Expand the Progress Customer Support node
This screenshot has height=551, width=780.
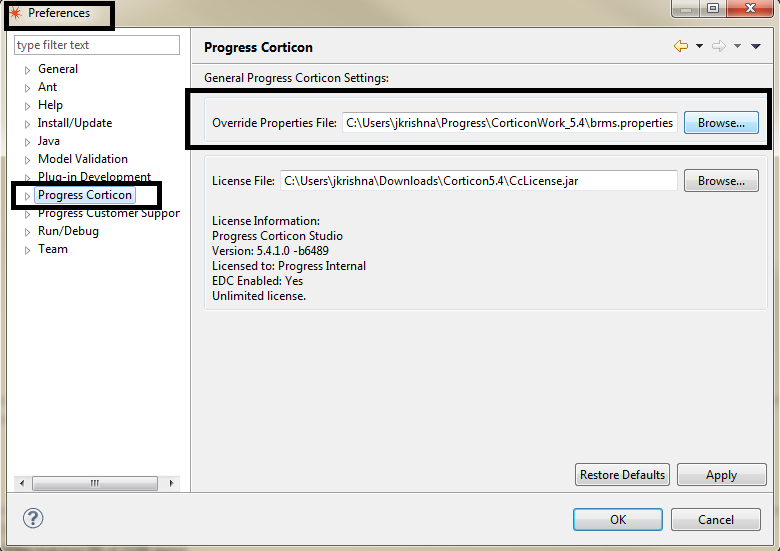[x=27, y=214]
